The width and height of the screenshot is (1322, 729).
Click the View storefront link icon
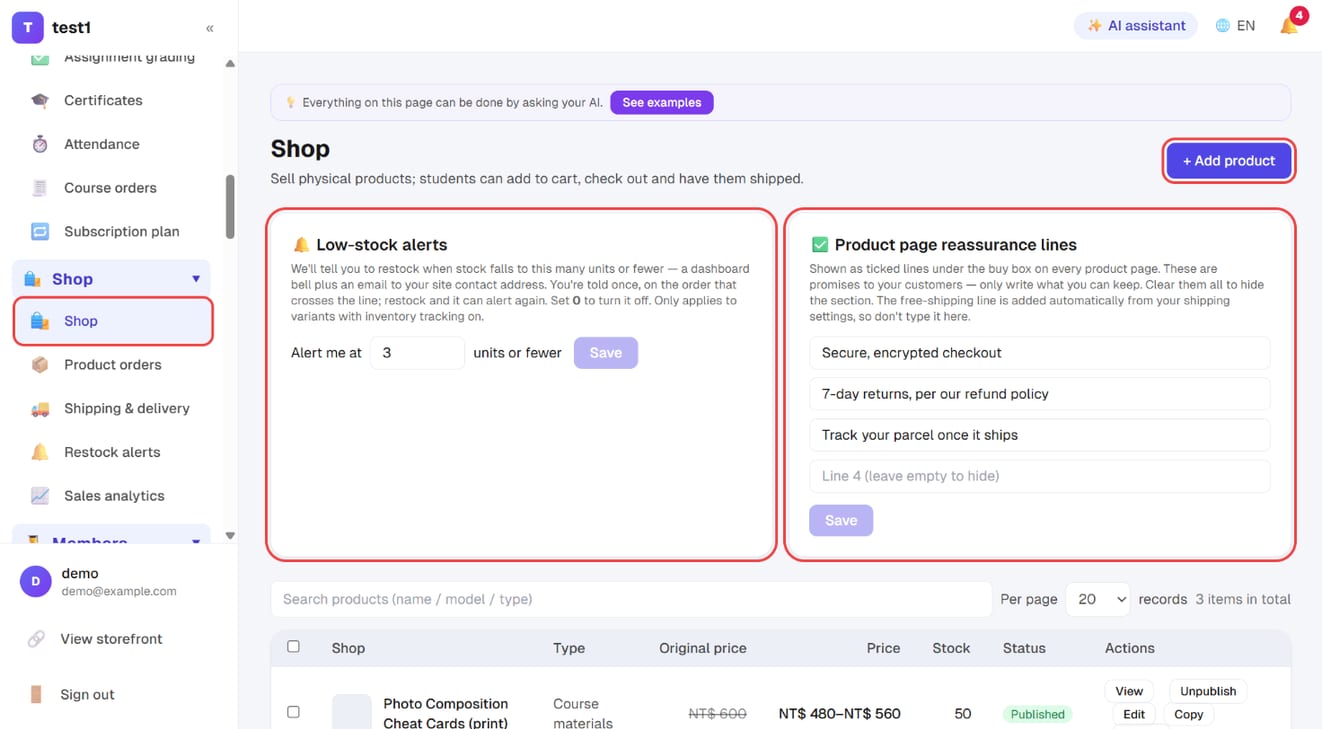click(x=36, y=639)
